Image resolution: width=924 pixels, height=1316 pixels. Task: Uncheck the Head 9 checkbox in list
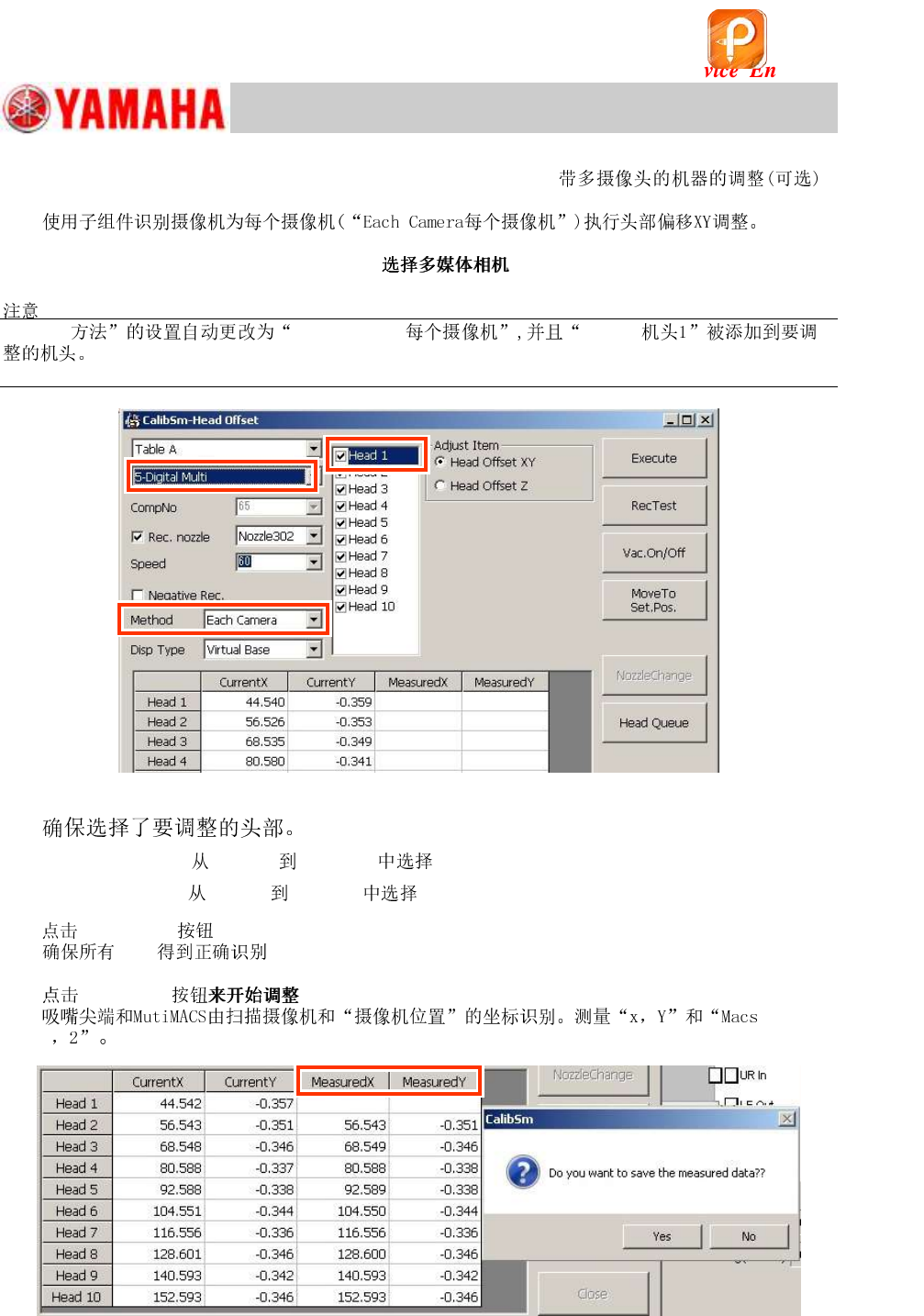pyautogui.click(x=341, y=590)
